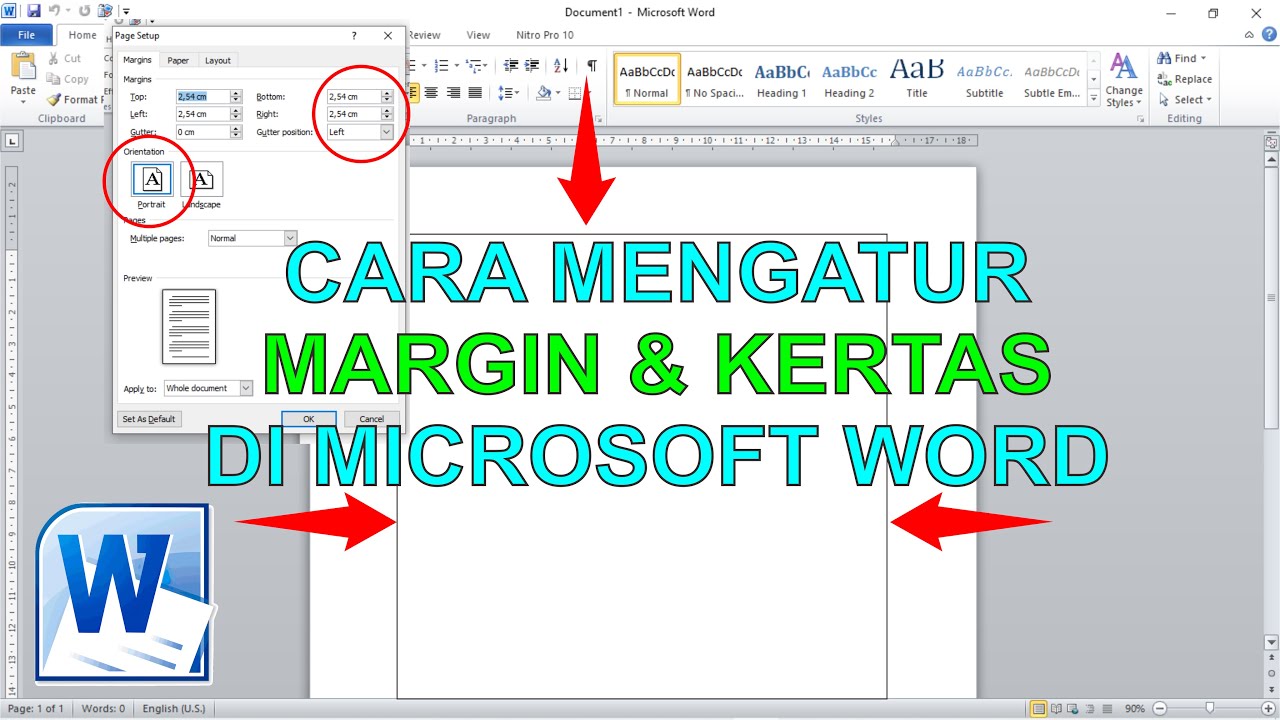Viewport: 1280px width, 720px height.
Task: Open the File tab
Action: [27, 35]
